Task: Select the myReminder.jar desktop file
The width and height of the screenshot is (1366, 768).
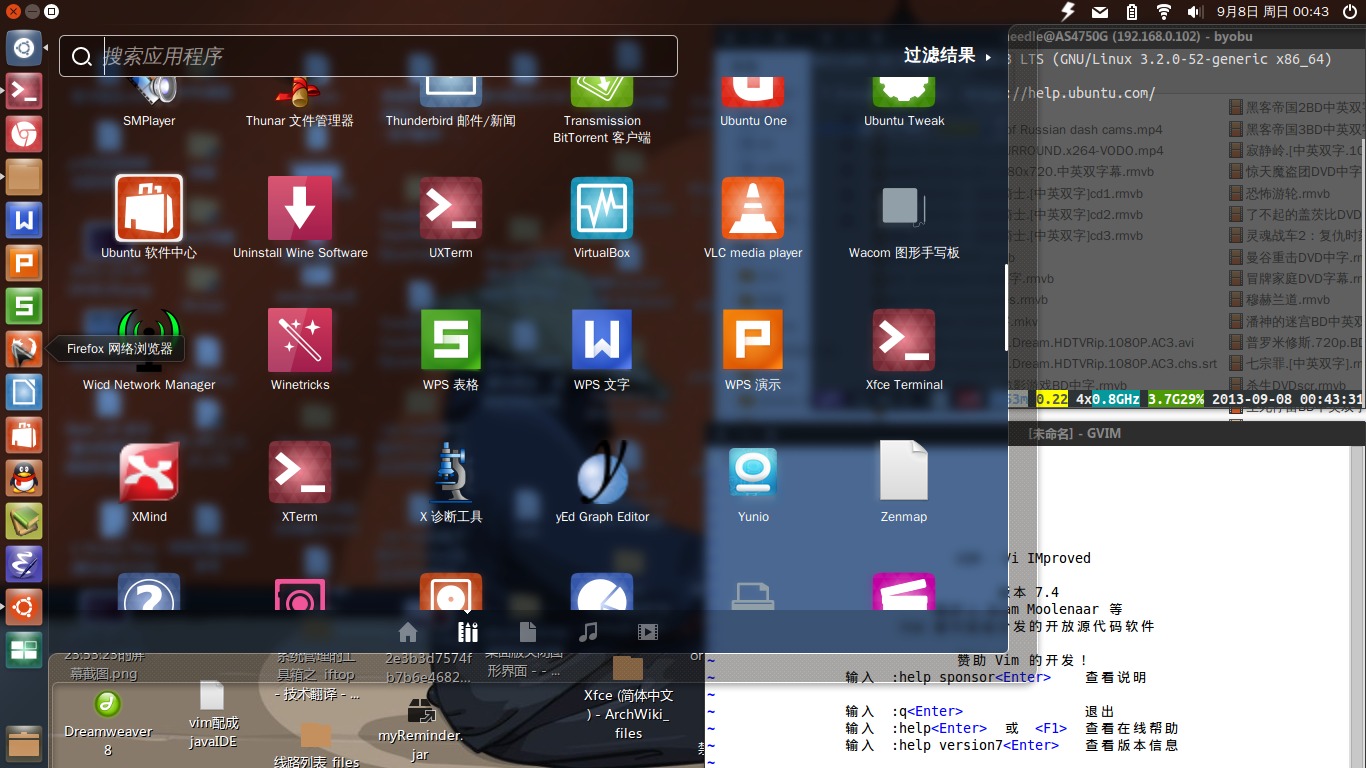Action: pos(420,729)
